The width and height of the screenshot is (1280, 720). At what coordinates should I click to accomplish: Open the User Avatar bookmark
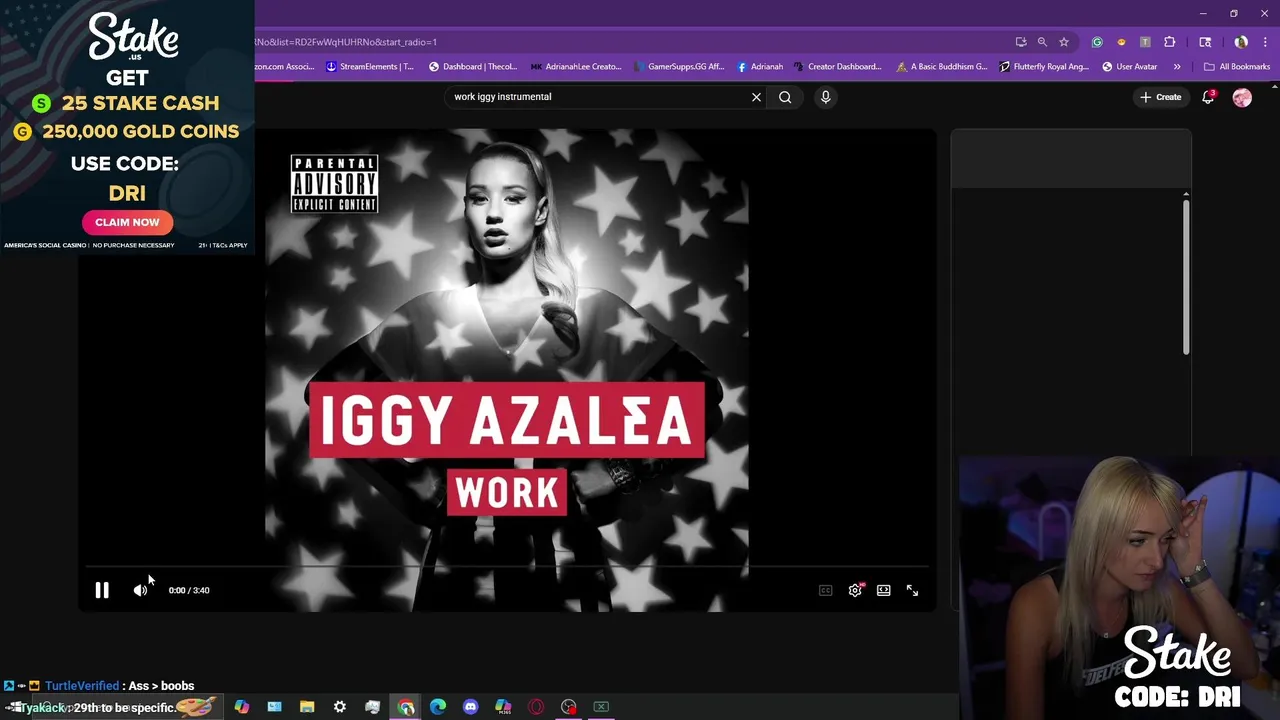tap(1130, 67)
